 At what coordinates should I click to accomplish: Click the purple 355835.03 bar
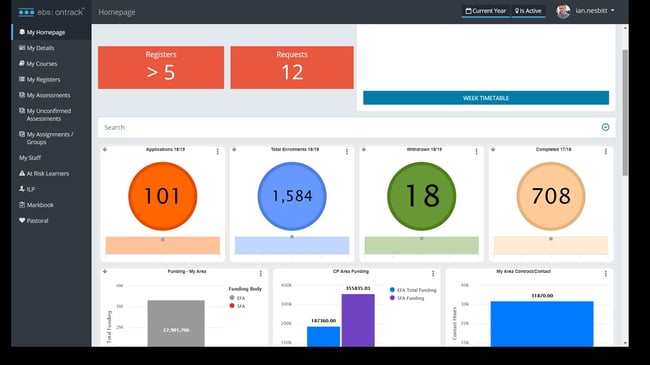(x=358, y=320)
